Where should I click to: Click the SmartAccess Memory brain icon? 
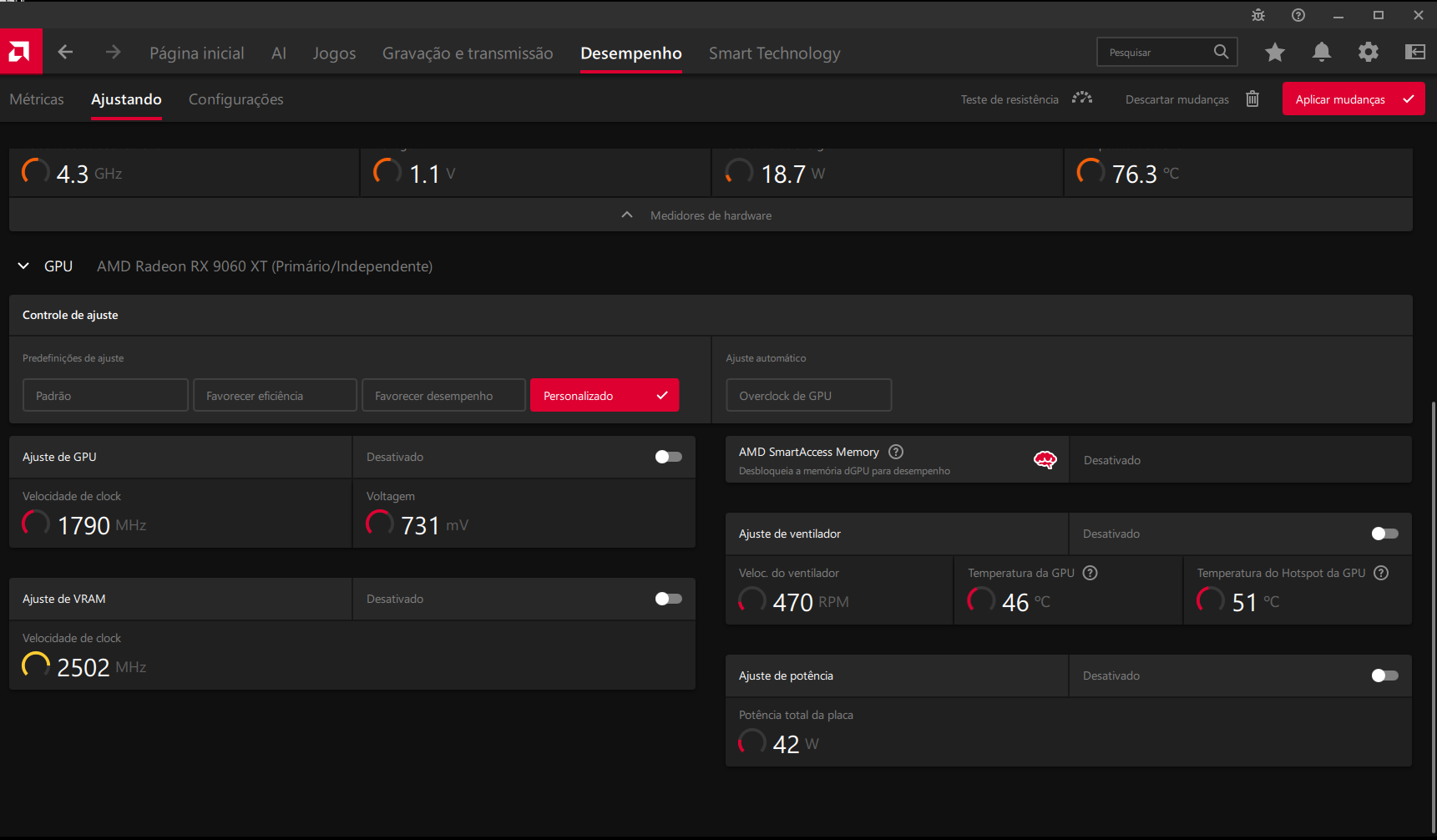click(1045, 460)
